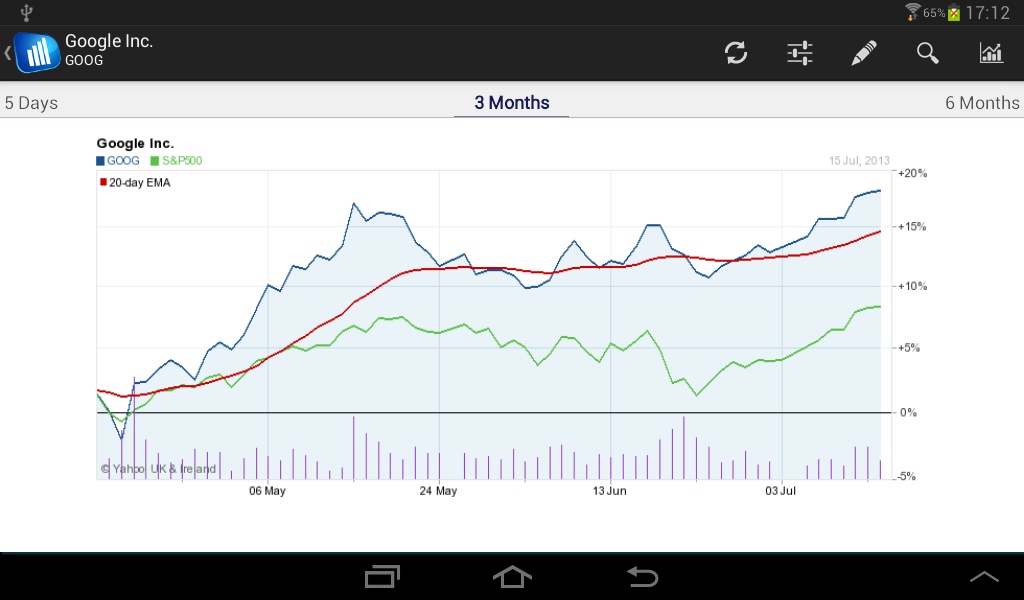The image size is (1024, 600).
Task: Tap the +15% axis label
Action: 912,227
